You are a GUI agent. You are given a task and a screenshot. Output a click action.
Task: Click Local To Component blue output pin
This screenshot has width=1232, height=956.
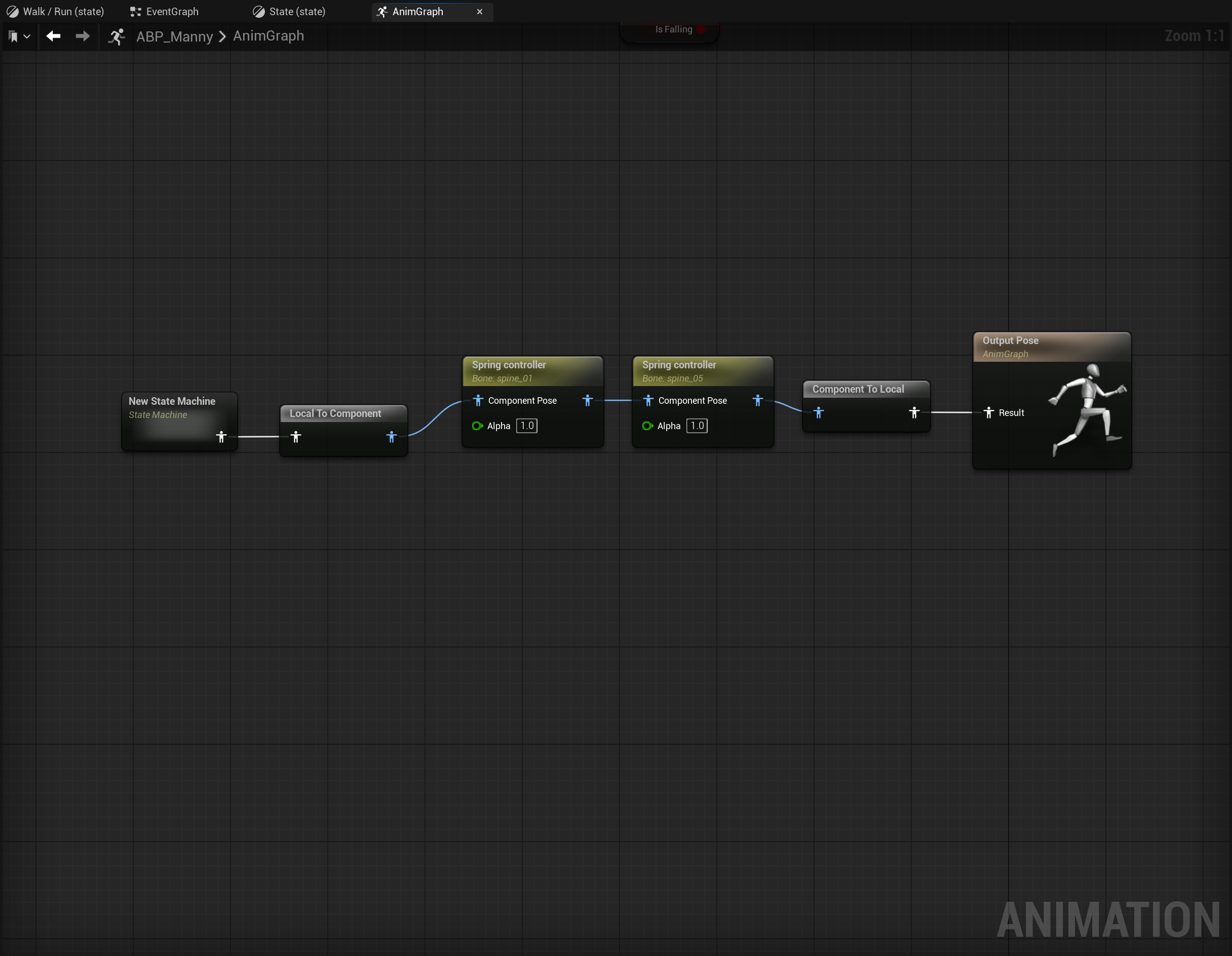(x=392, y=437)
